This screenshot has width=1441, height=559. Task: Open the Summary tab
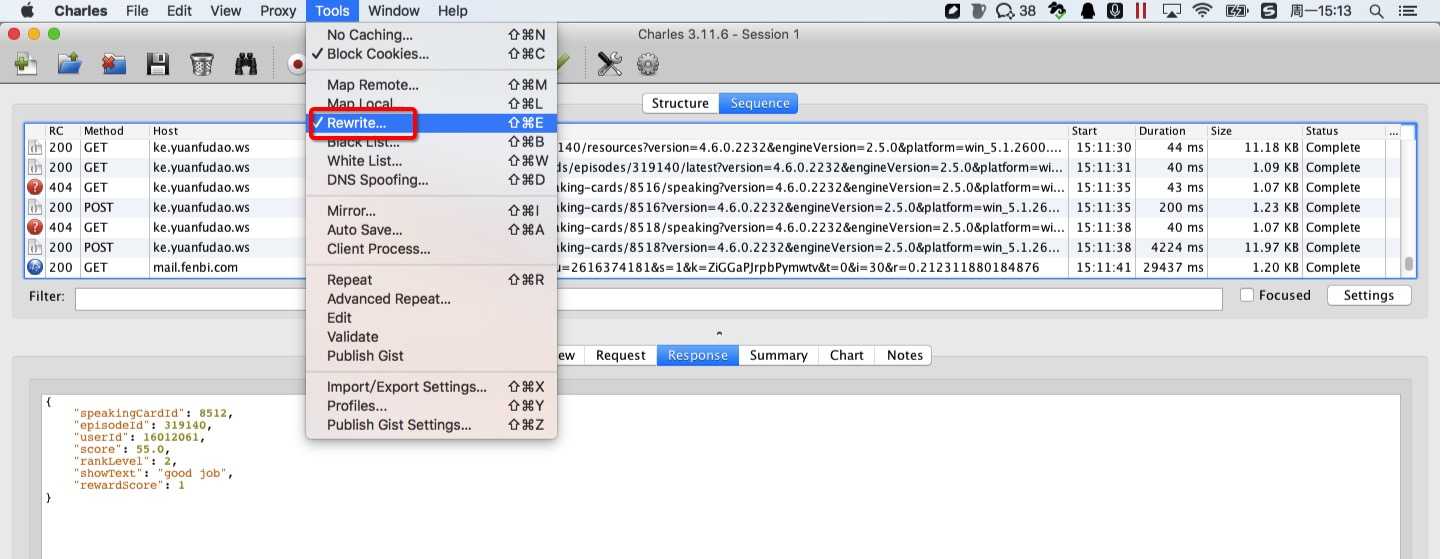tap(778, 355)
